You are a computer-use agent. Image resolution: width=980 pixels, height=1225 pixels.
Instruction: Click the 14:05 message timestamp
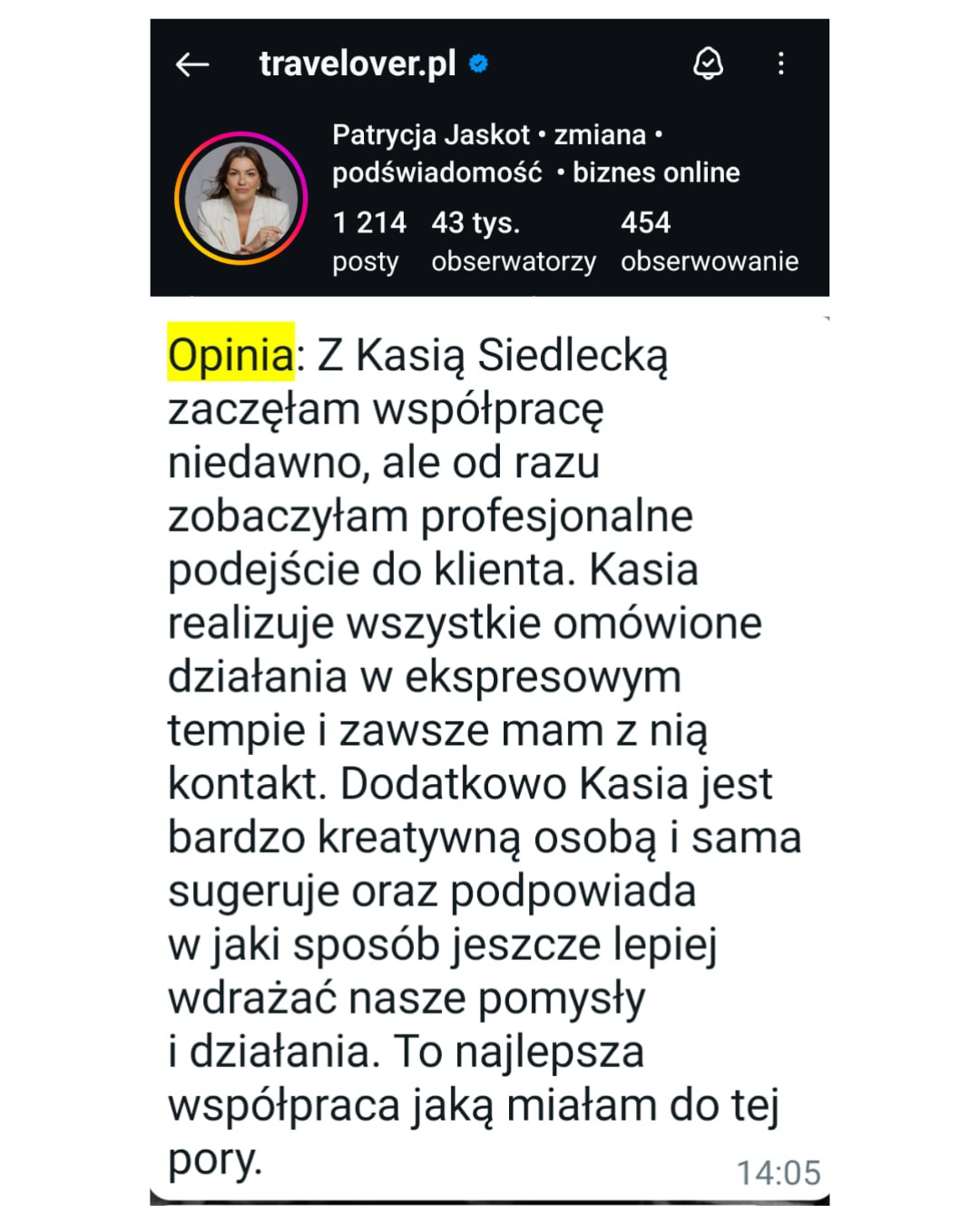pos(778,1172)
